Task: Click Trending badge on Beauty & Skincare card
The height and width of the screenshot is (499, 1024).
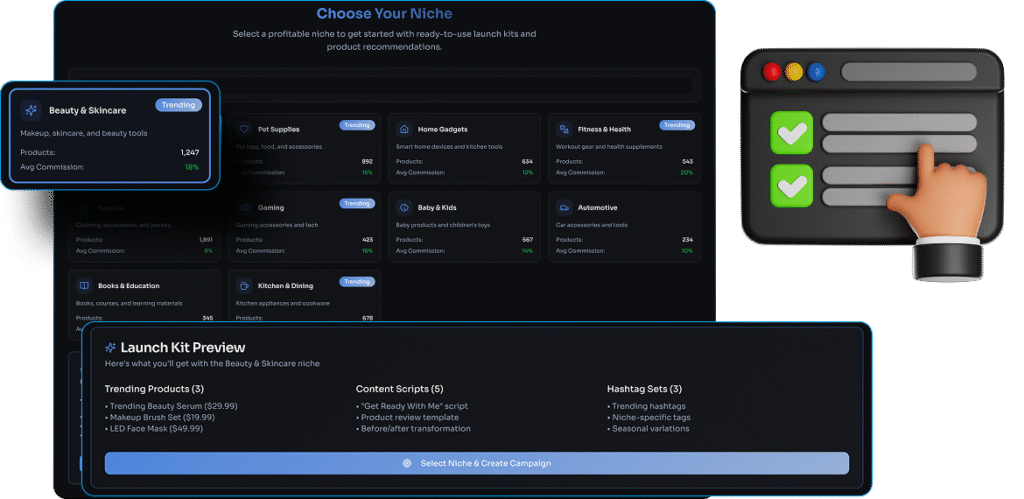Action: tap(178, 105)
